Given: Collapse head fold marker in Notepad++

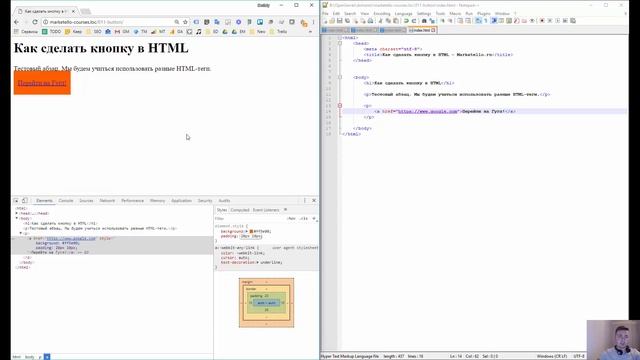Looking at the screenshot, I should point(340,43).
